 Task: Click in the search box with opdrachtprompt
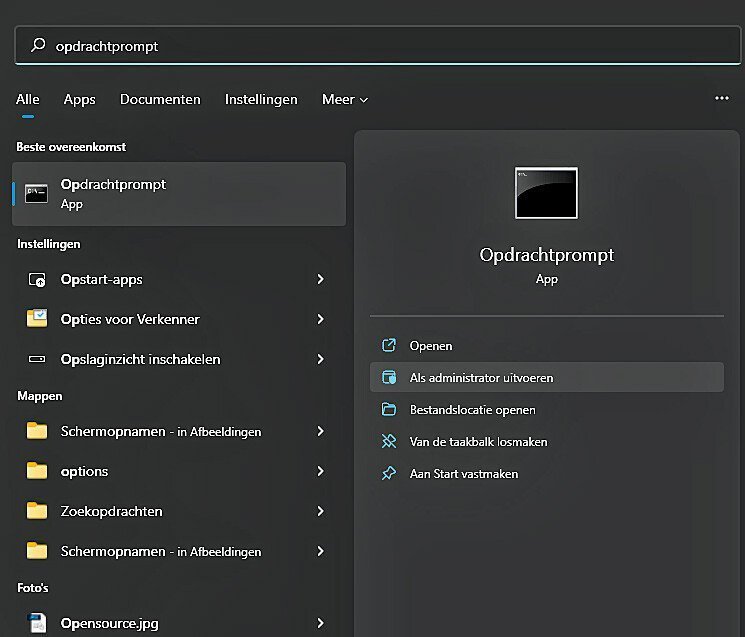(380, 45)
